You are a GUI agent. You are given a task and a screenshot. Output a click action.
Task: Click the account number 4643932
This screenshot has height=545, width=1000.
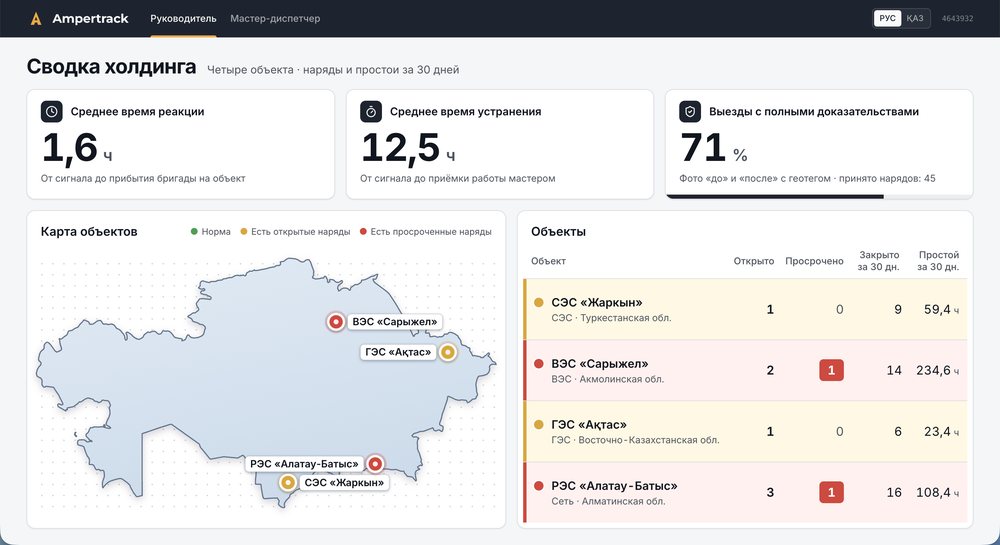point(957,18)
